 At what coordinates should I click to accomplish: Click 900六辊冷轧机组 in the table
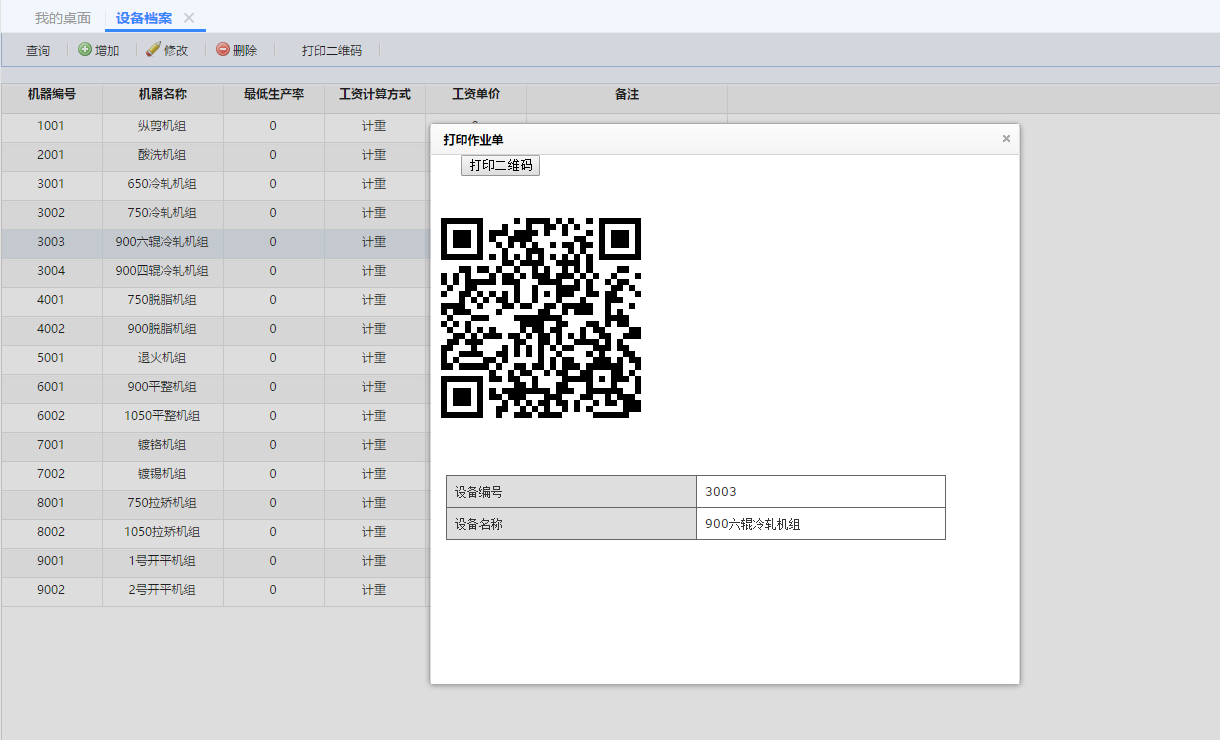tap(162, 242)
